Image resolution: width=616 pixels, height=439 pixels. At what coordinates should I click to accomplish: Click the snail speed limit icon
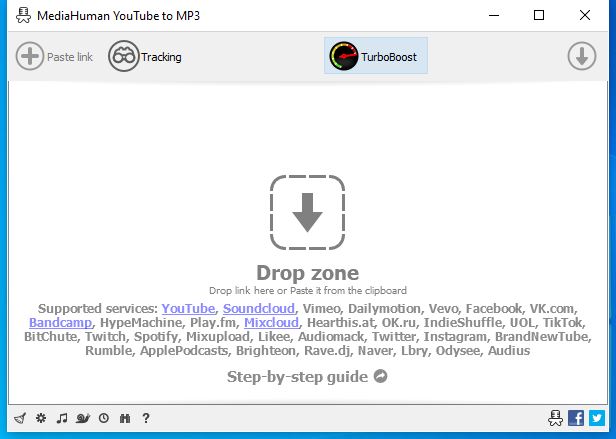83,418
